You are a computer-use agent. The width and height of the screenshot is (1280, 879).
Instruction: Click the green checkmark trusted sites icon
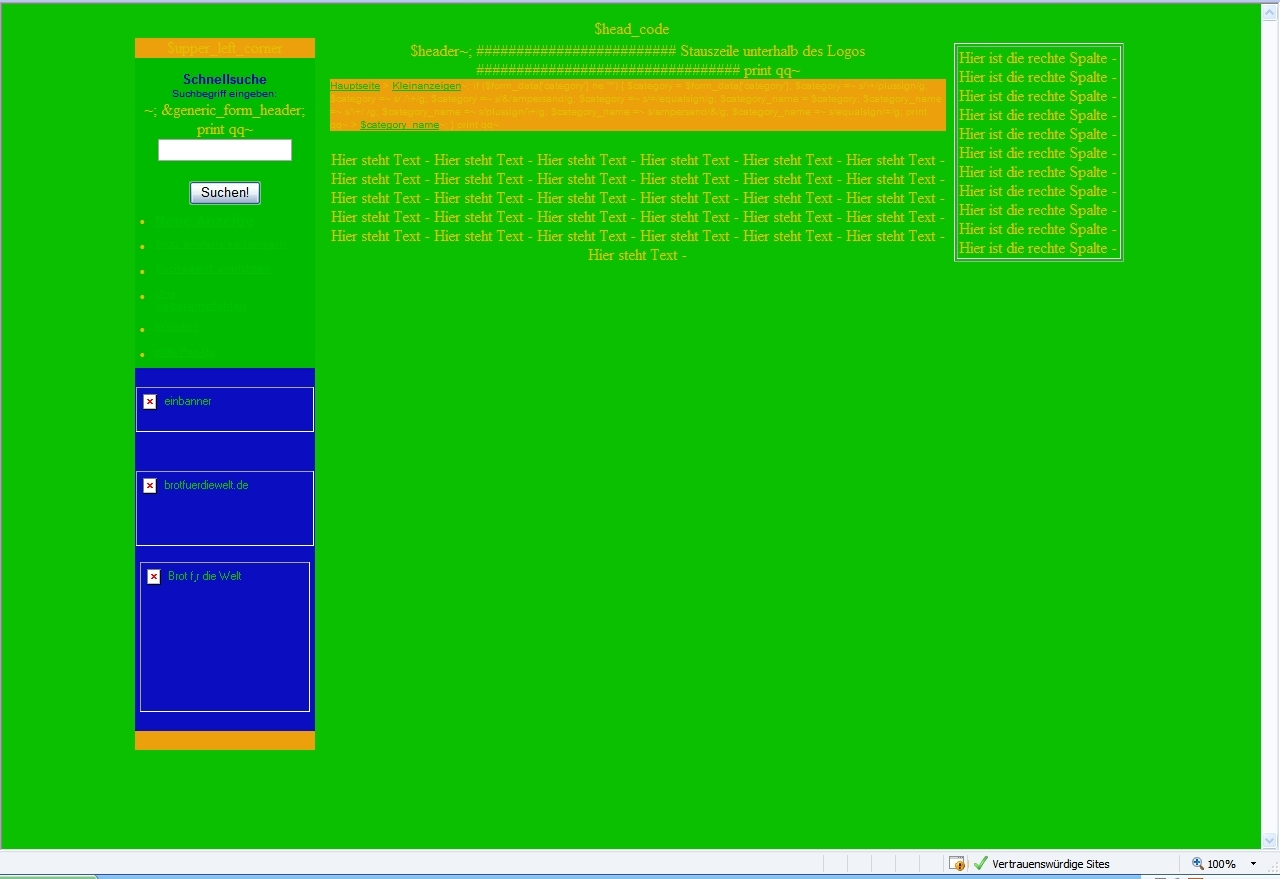(981, 864)
